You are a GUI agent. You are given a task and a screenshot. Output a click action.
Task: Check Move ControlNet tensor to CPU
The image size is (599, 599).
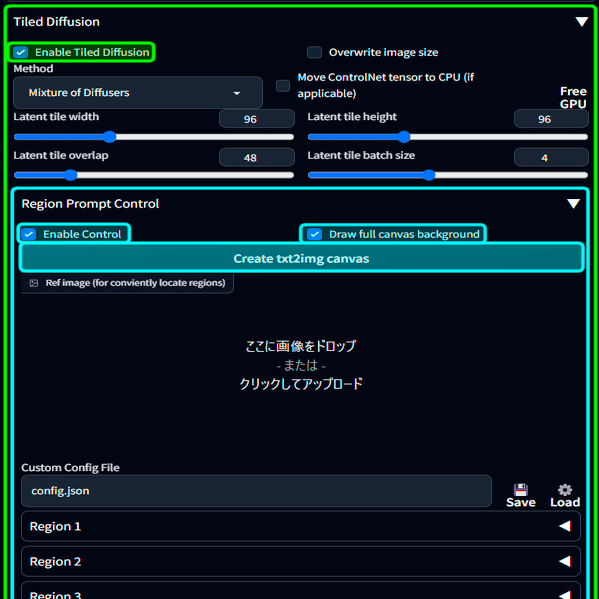pos(283,86)
